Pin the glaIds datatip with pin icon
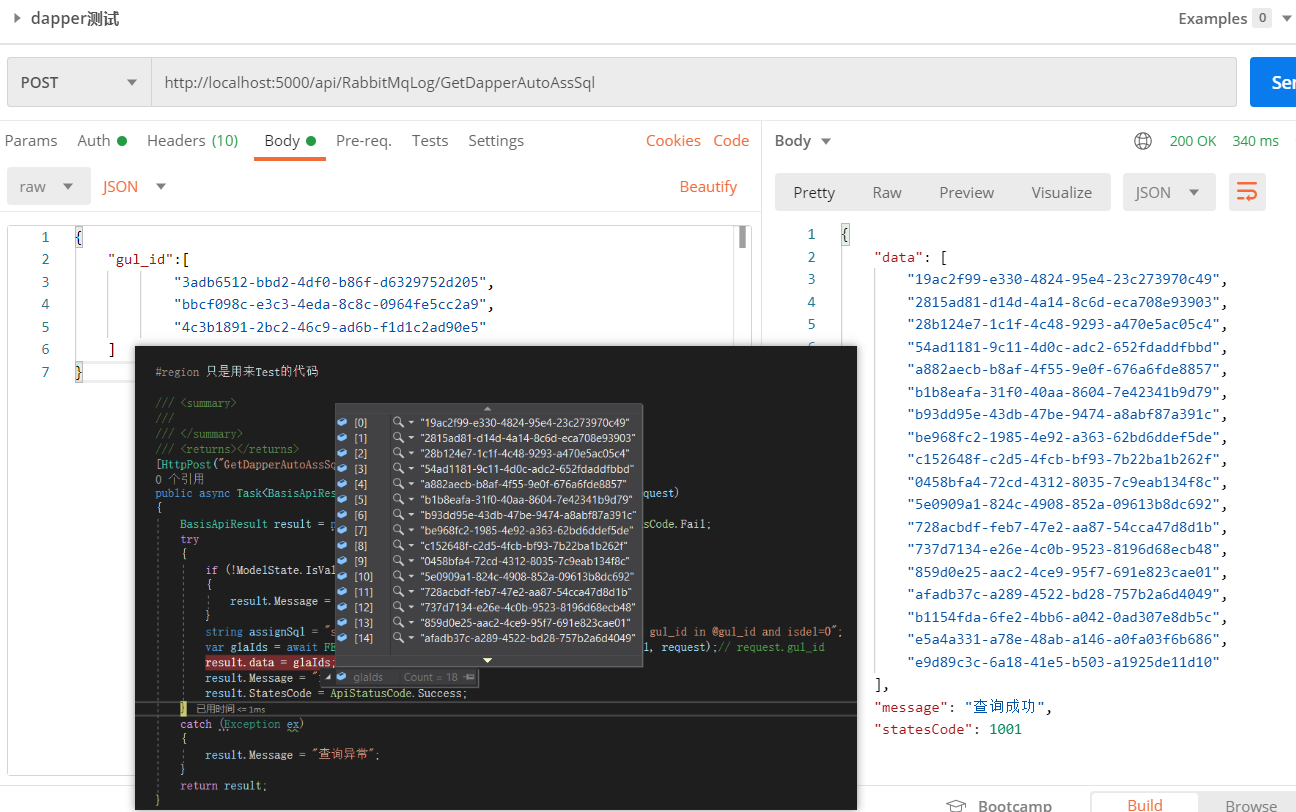 coord(469,677)
